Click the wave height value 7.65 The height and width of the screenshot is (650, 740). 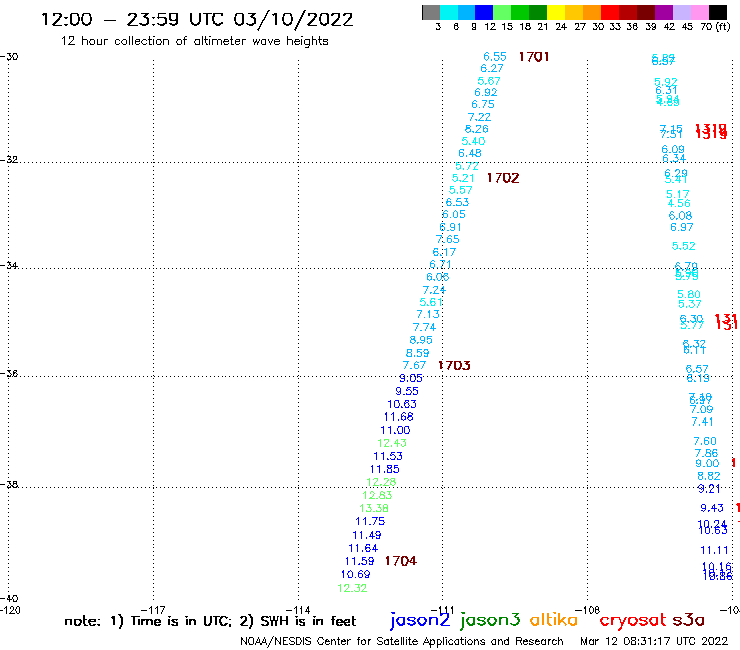(x=447, y=239)
